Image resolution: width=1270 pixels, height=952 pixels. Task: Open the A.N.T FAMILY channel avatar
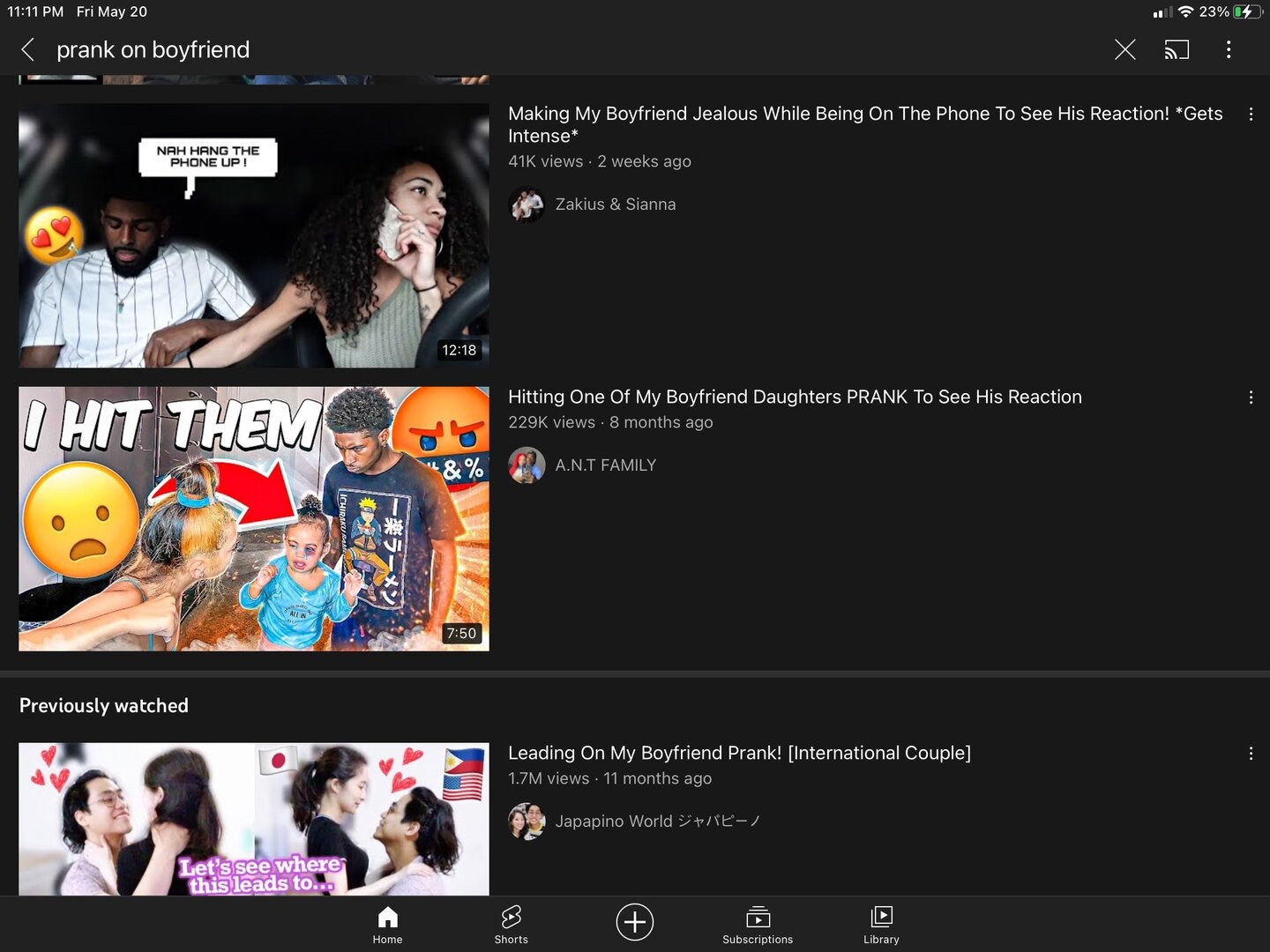click(x=527, y=465)
